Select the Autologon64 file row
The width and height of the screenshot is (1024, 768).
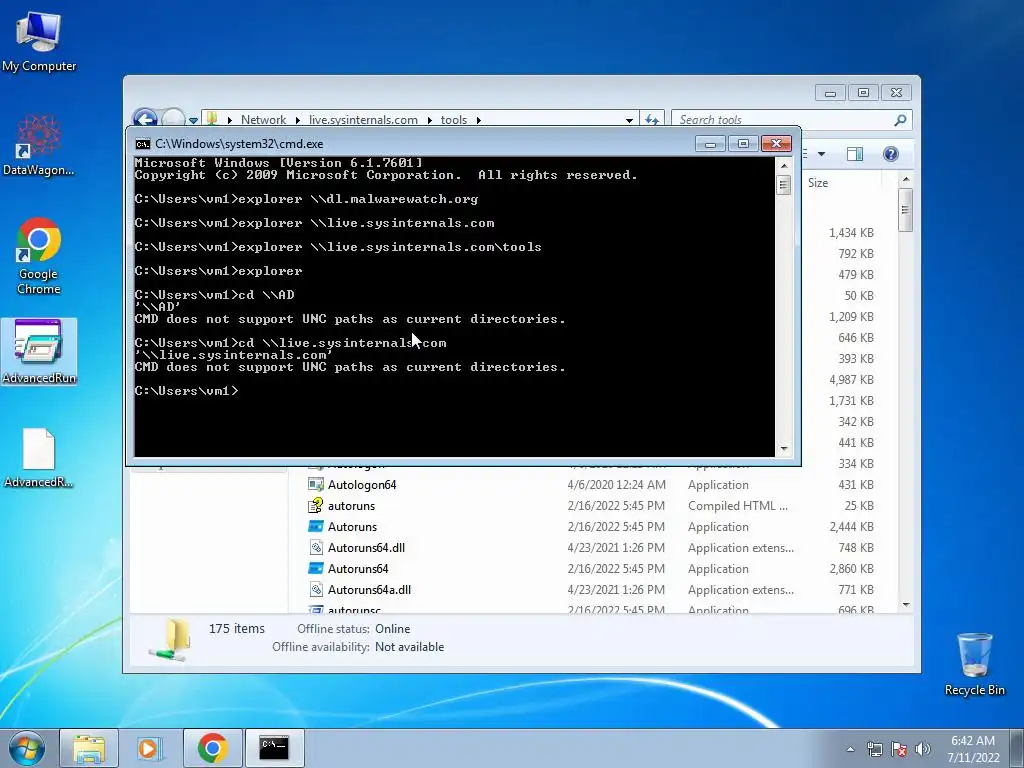coord(593,485)
